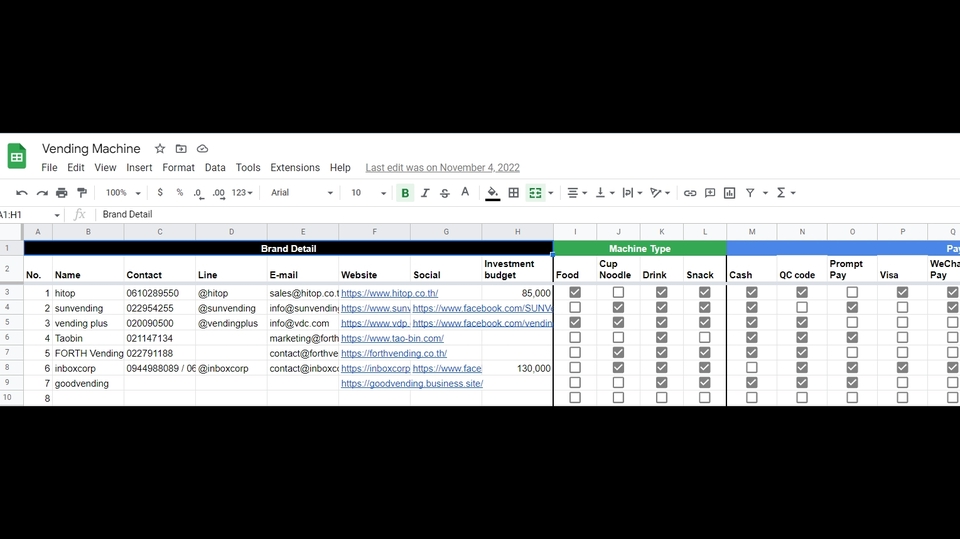Check Cup Noodle checkbox for hitop
Screen dimensions: 960x539
(618, 293)
